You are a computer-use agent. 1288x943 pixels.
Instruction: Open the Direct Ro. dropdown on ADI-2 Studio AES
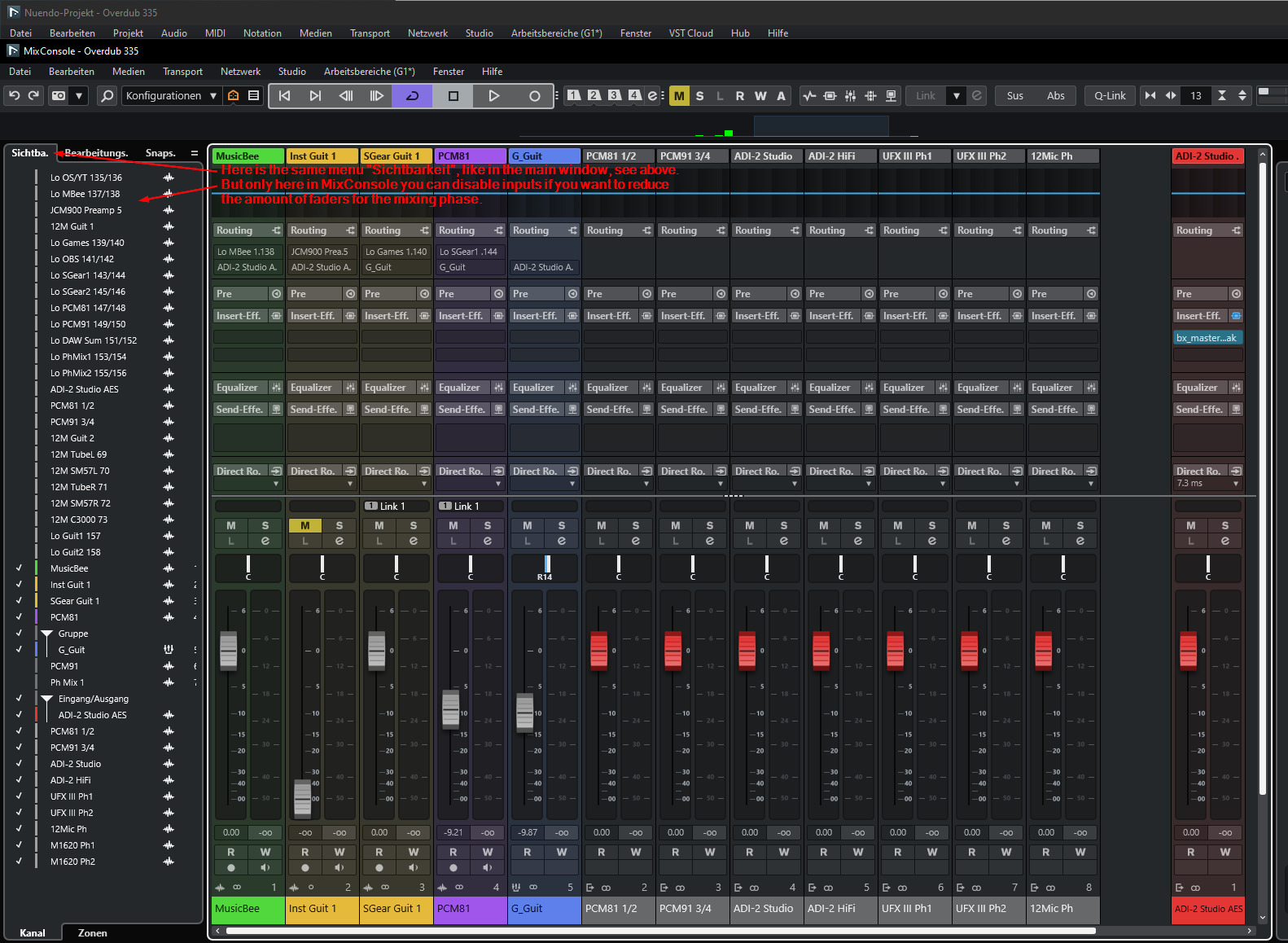(1236, 484)
